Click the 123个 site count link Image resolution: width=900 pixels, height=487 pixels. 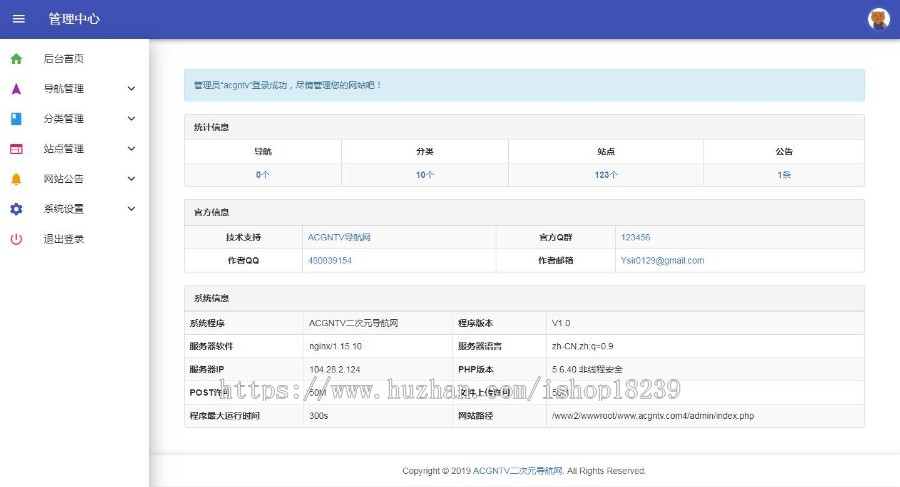tap(606, 174)
